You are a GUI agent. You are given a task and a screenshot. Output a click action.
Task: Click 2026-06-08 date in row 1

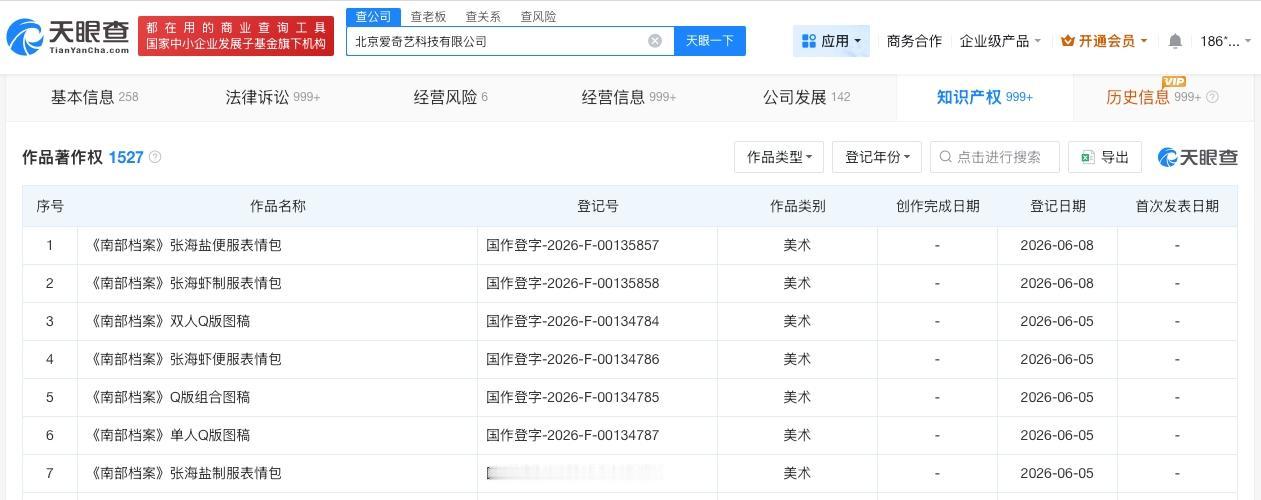click(1058, 245)
